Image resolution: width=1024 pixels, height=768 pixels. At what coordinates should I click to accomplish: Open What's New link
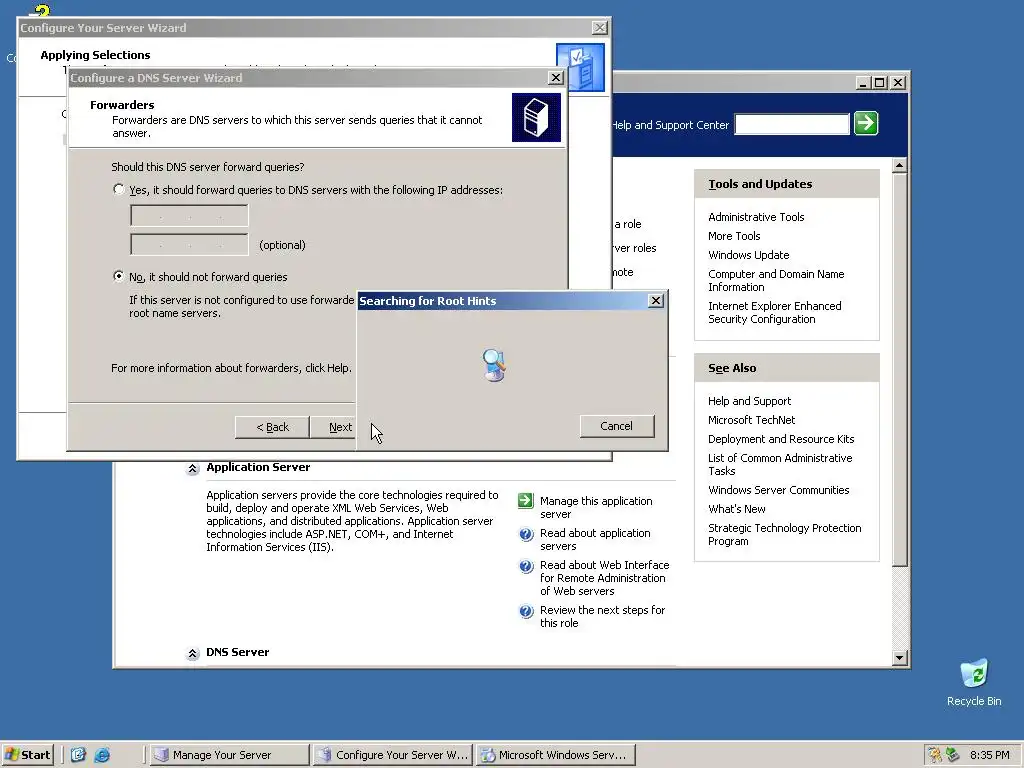tap(737, 509)
